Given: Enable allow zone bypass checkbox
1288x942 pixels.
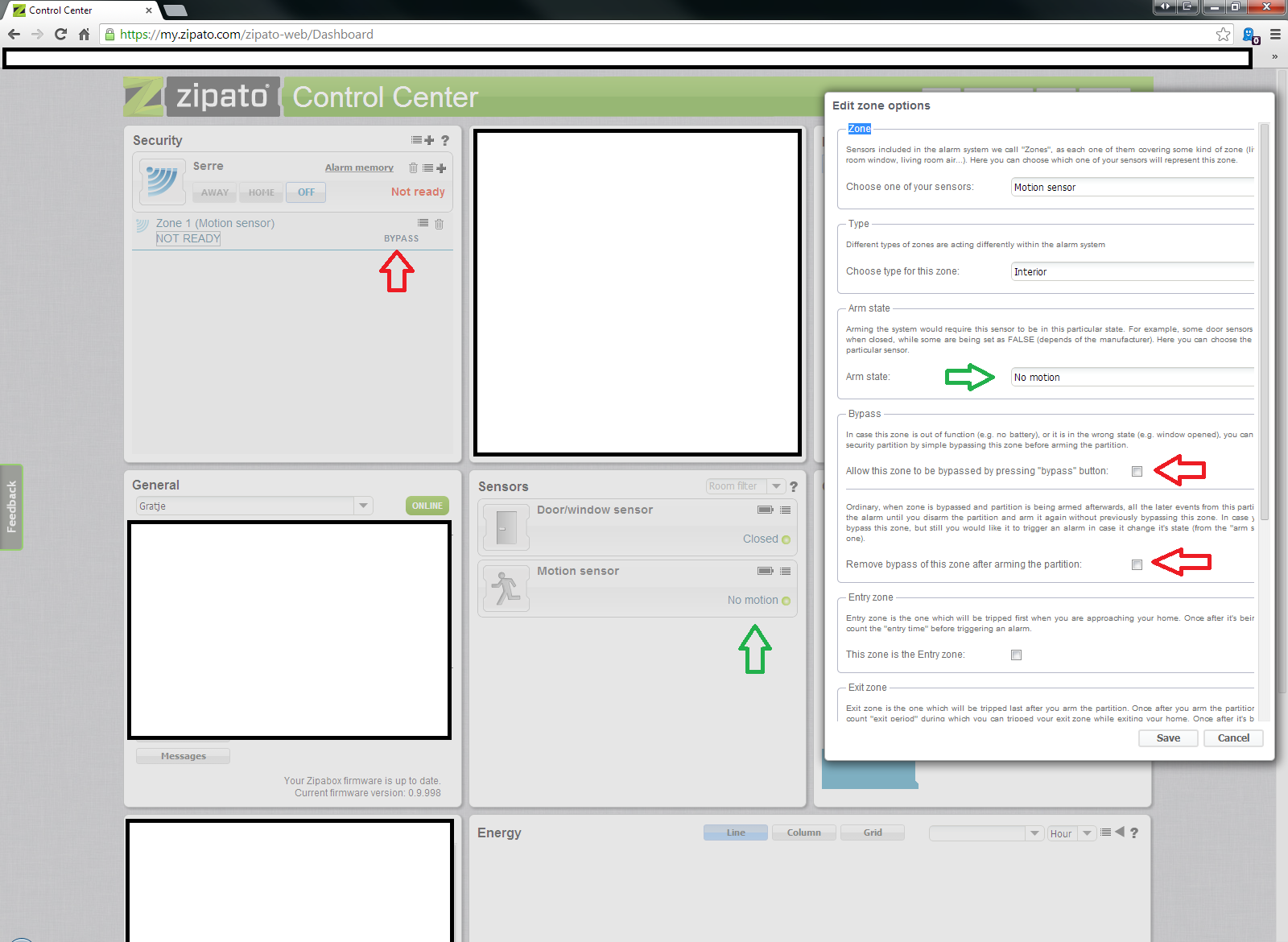Looking at the screenshot, I should click(x=1137, y=471).
